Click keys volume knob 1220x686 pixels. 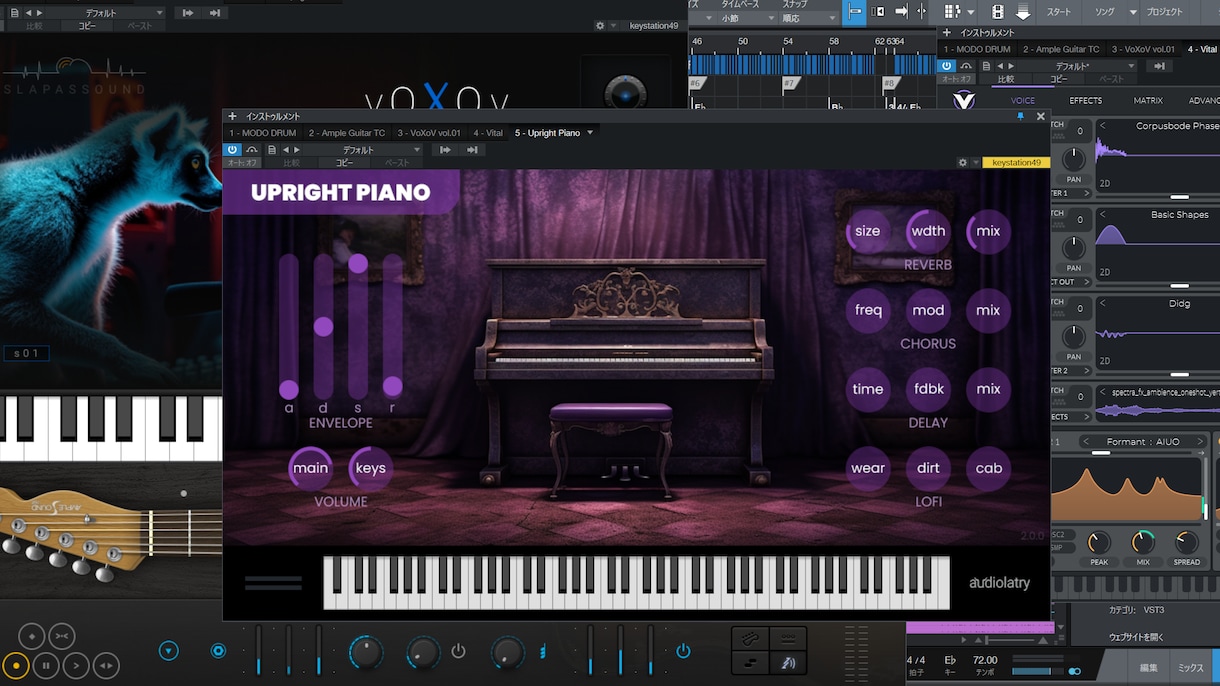(370, 468)
